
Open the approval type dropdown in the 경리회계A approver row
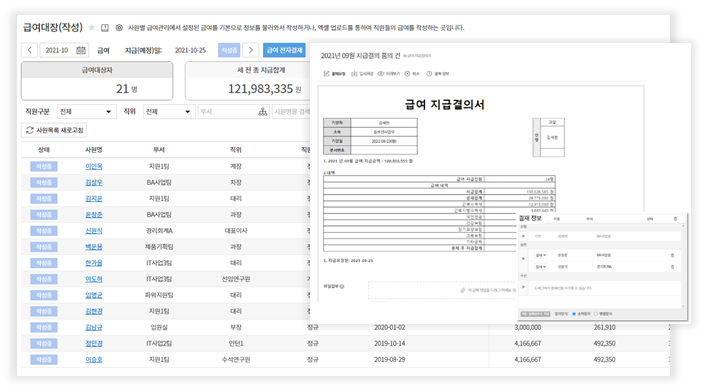pos(541,267)
